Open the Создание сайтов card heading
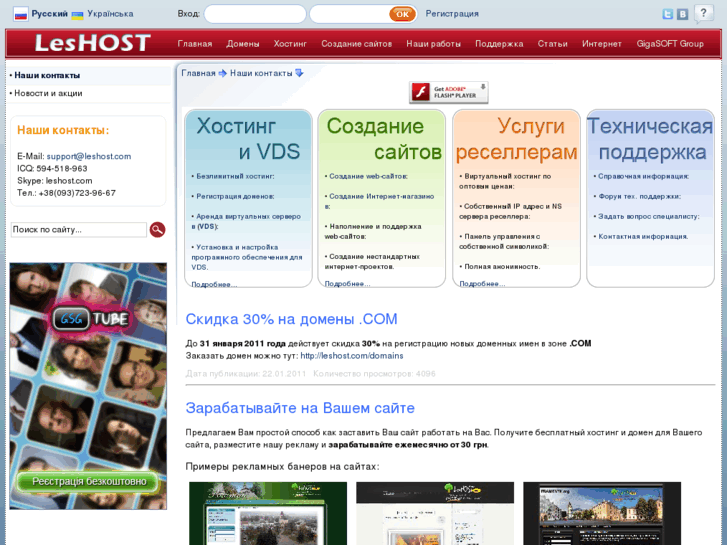The height and width of the screenshot is (545, 727). pyautogui.click(x=384, y=139)
